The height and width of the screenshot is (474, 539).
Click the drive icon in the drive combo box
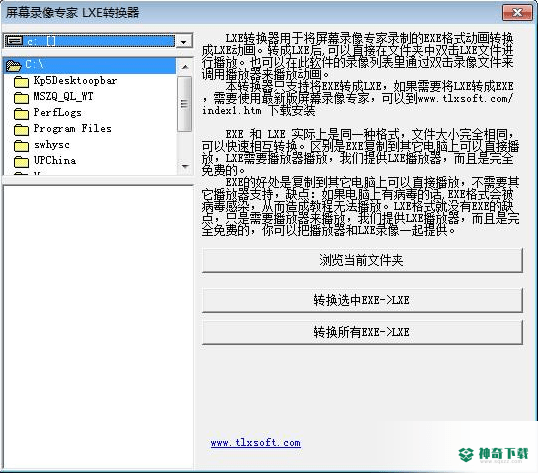(x=14, y=41)
